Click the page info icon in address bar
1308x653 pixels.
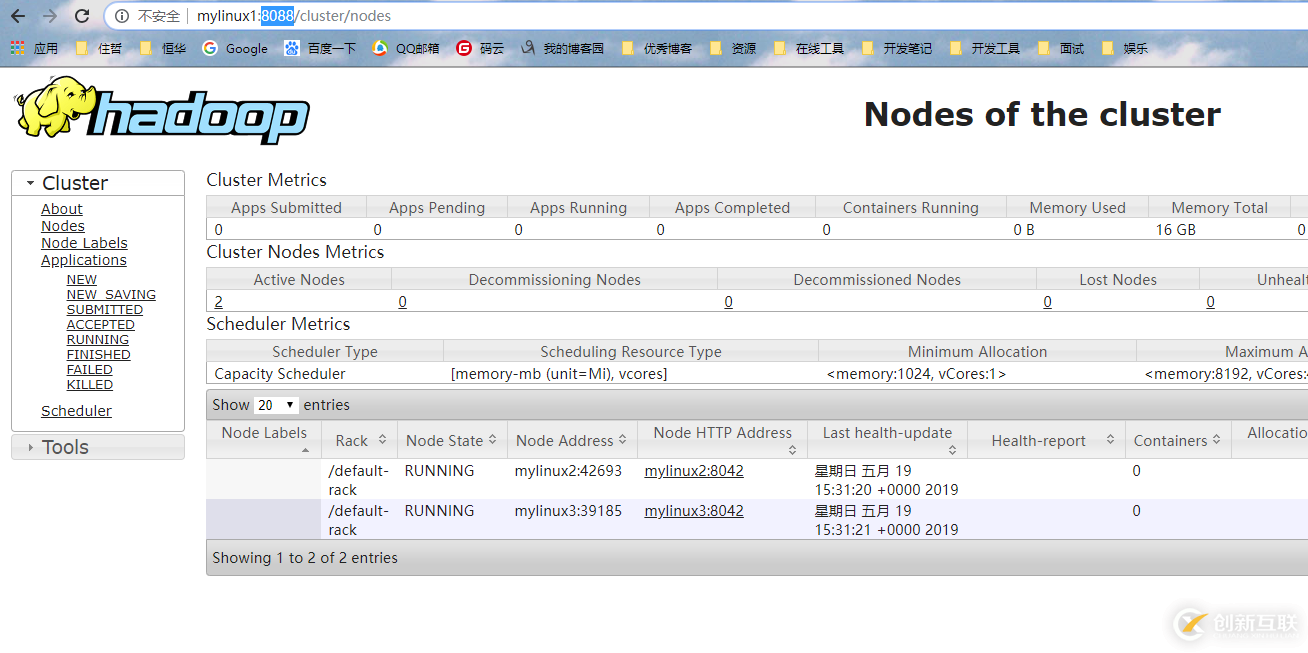pyautogui.click(x=120, y=16)
